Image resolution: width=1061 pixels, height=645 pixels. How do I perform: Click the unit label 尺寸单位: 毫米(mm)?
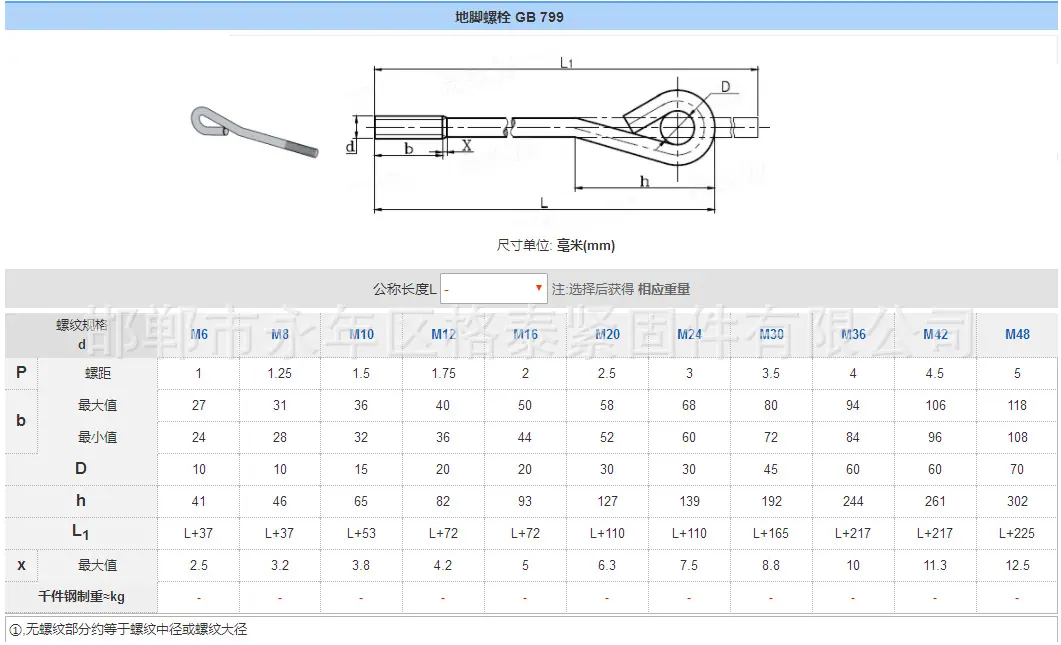point(556,245)
